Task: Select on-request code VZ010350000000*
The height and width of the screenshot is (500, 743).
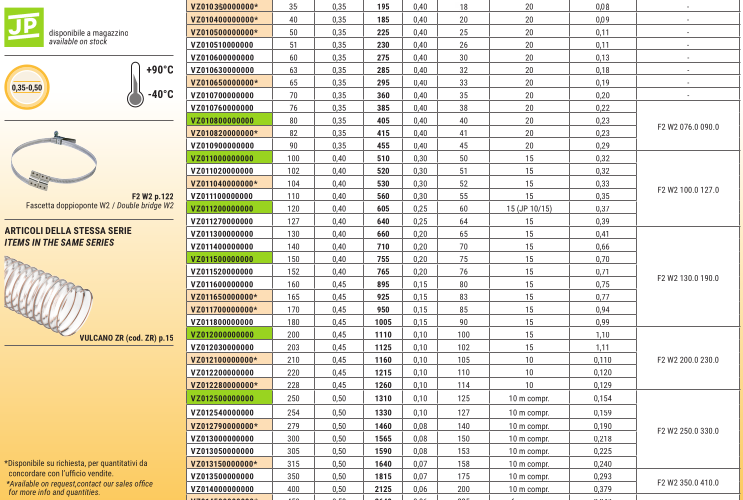Action: coord(224,6)
